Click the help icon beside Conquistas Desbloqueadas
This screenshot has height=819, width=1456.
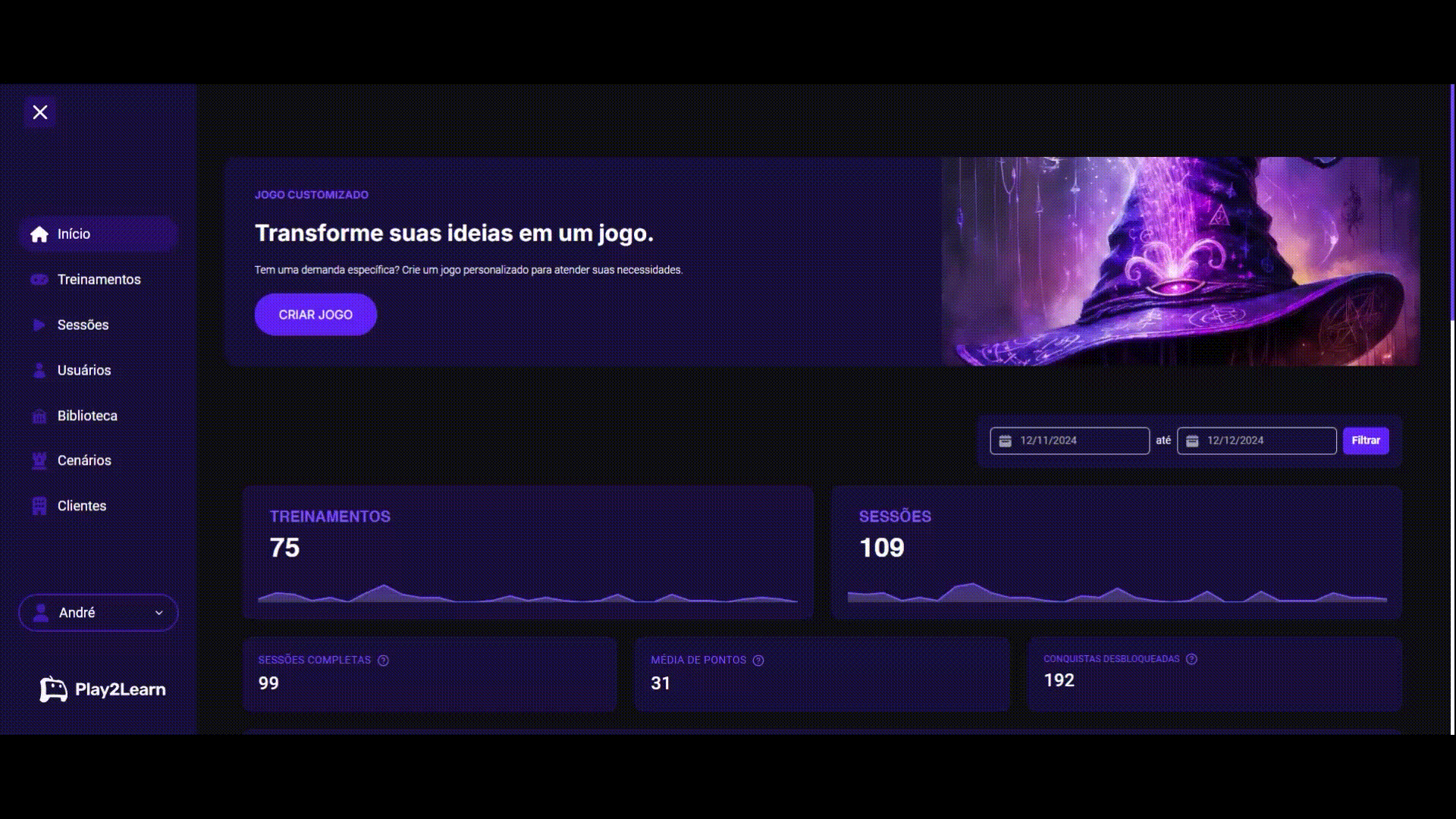1191,659
